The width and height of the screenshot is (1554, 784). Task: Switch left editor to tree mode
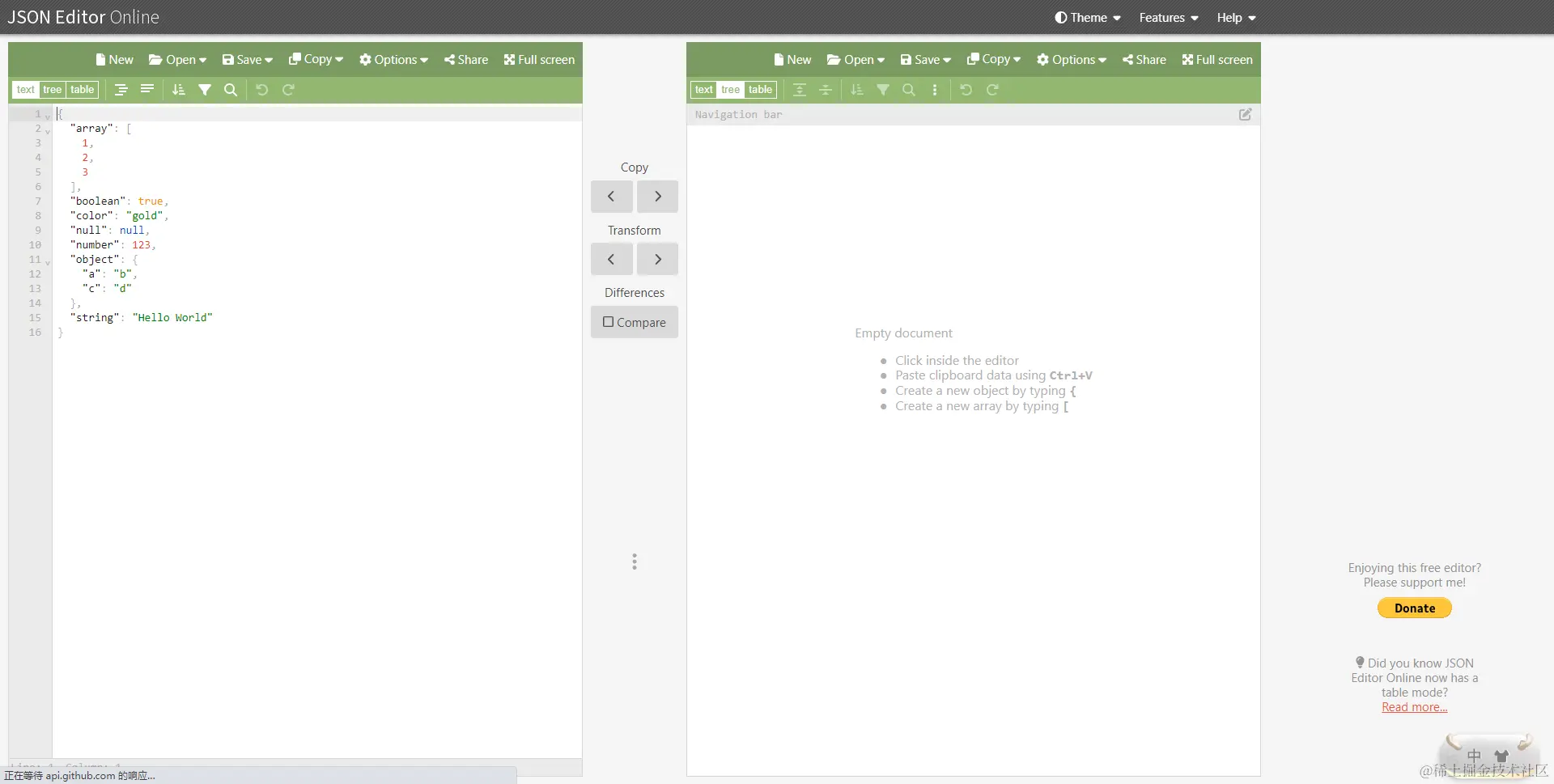coord(53,90)
